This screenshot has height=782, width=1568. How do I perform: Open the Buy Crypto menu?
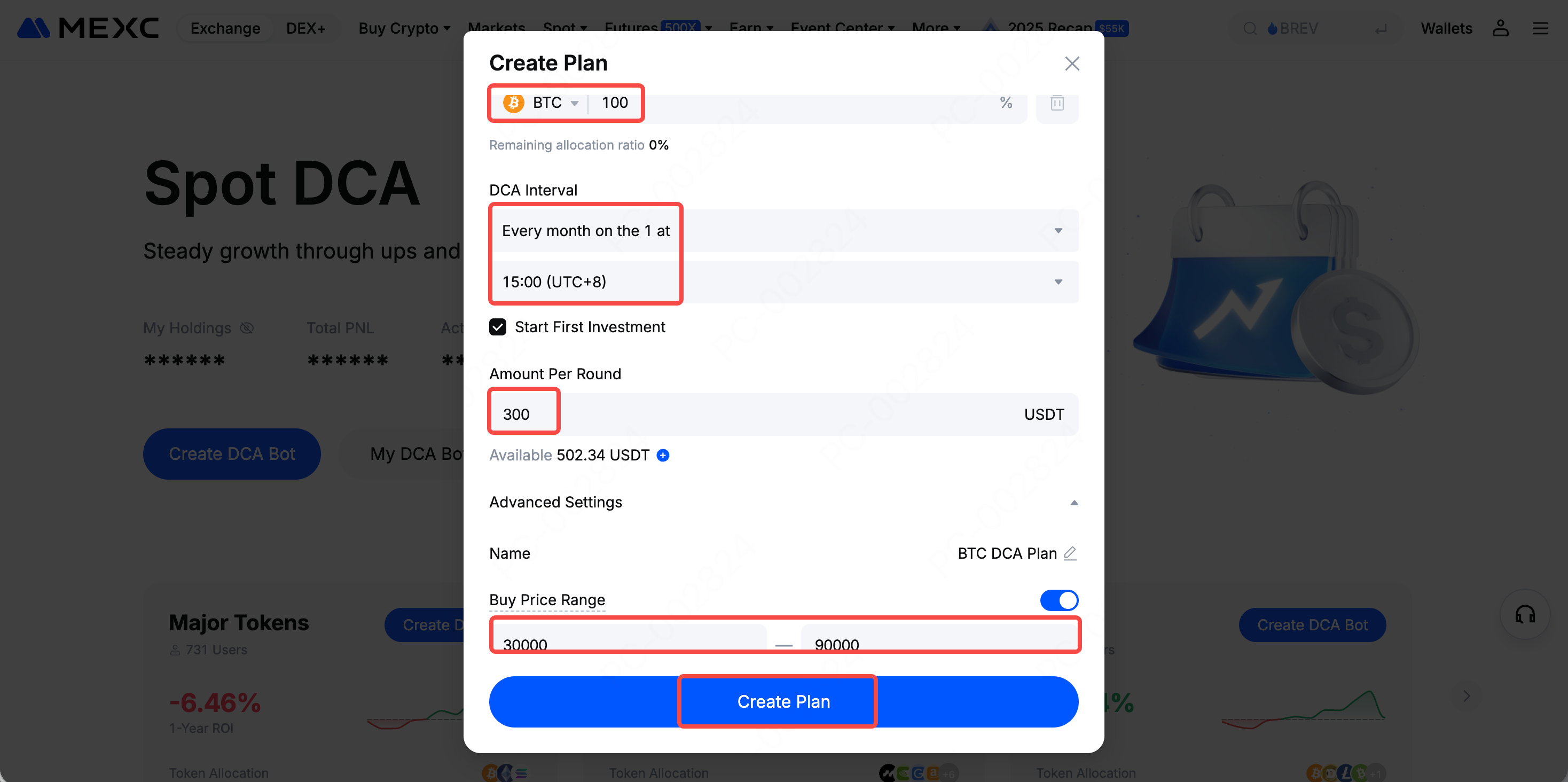(404, 28)
